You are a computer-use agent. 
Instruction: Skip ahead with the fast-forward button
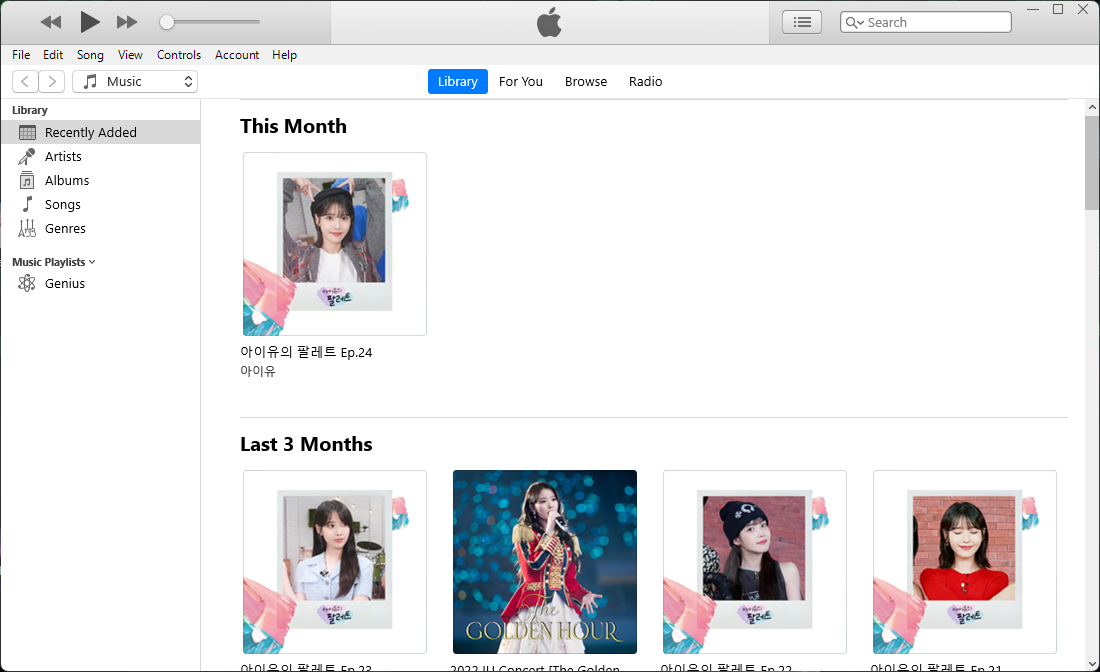click(x=127, y=22)
